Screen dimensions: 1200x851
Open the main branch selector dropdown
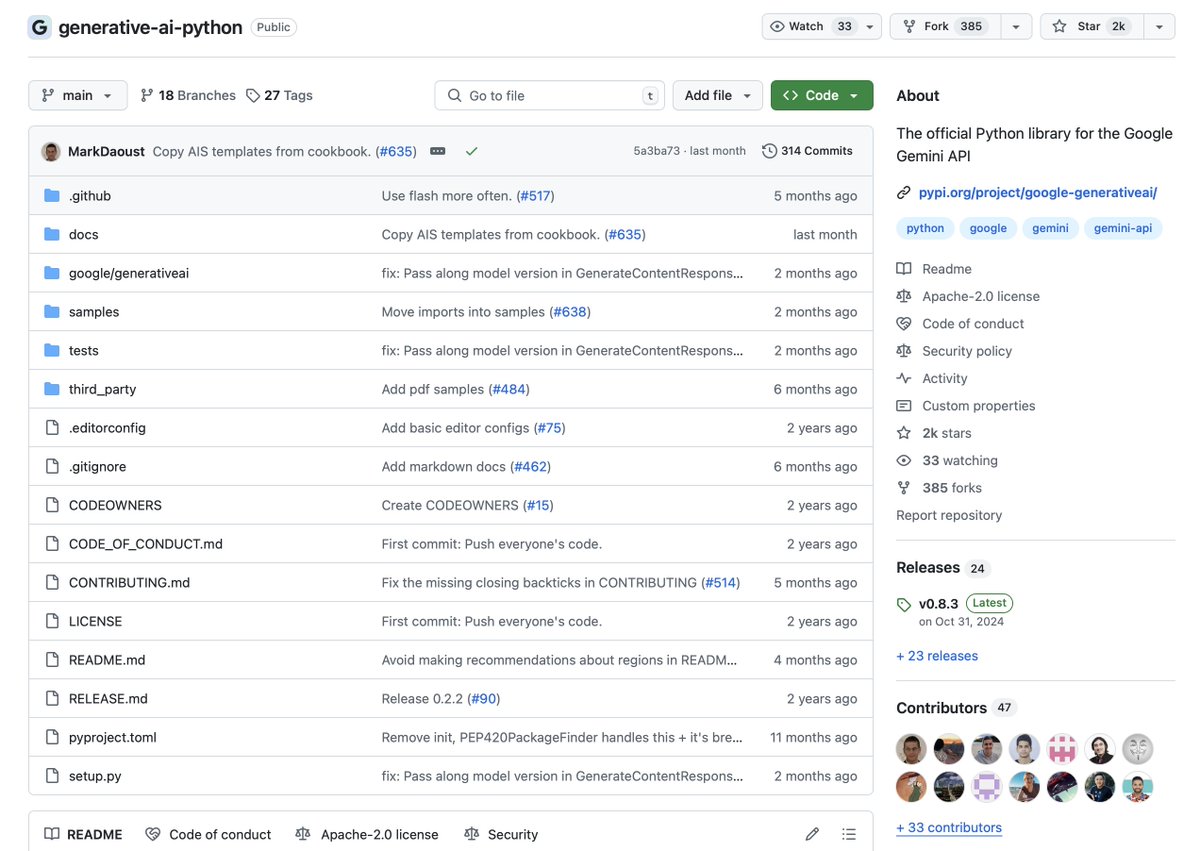pos(78,95)
